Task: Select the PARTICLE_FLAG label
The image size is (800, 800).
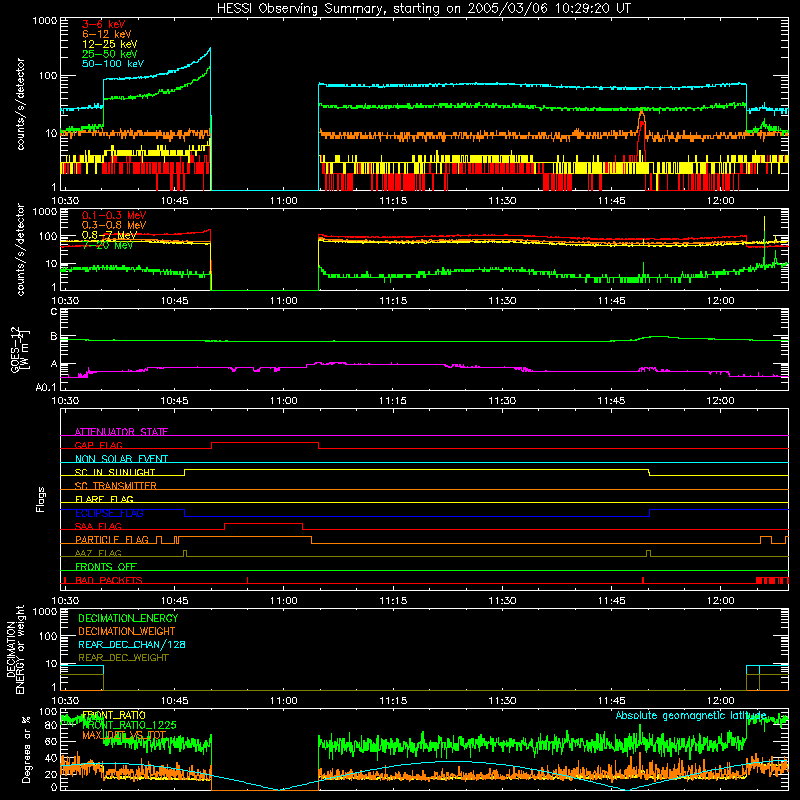Action: (112, 539)
